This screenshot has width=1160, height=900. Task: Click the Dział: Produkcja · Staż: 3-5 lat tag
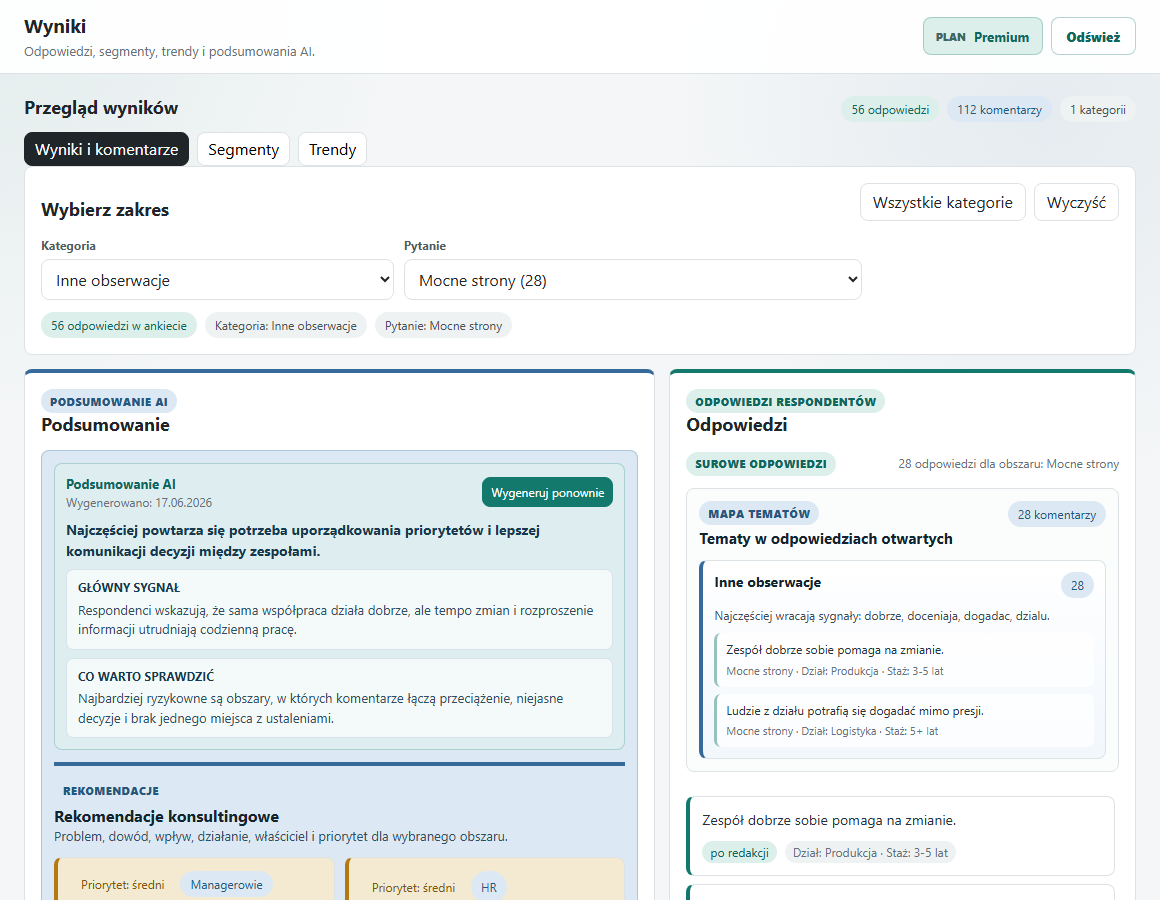(870, 853)
